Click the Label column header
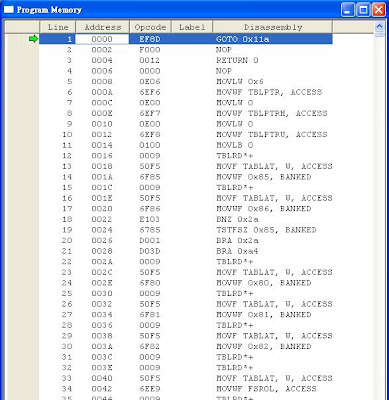This screenshot has height=400, width=389. (x=192, y=27)
